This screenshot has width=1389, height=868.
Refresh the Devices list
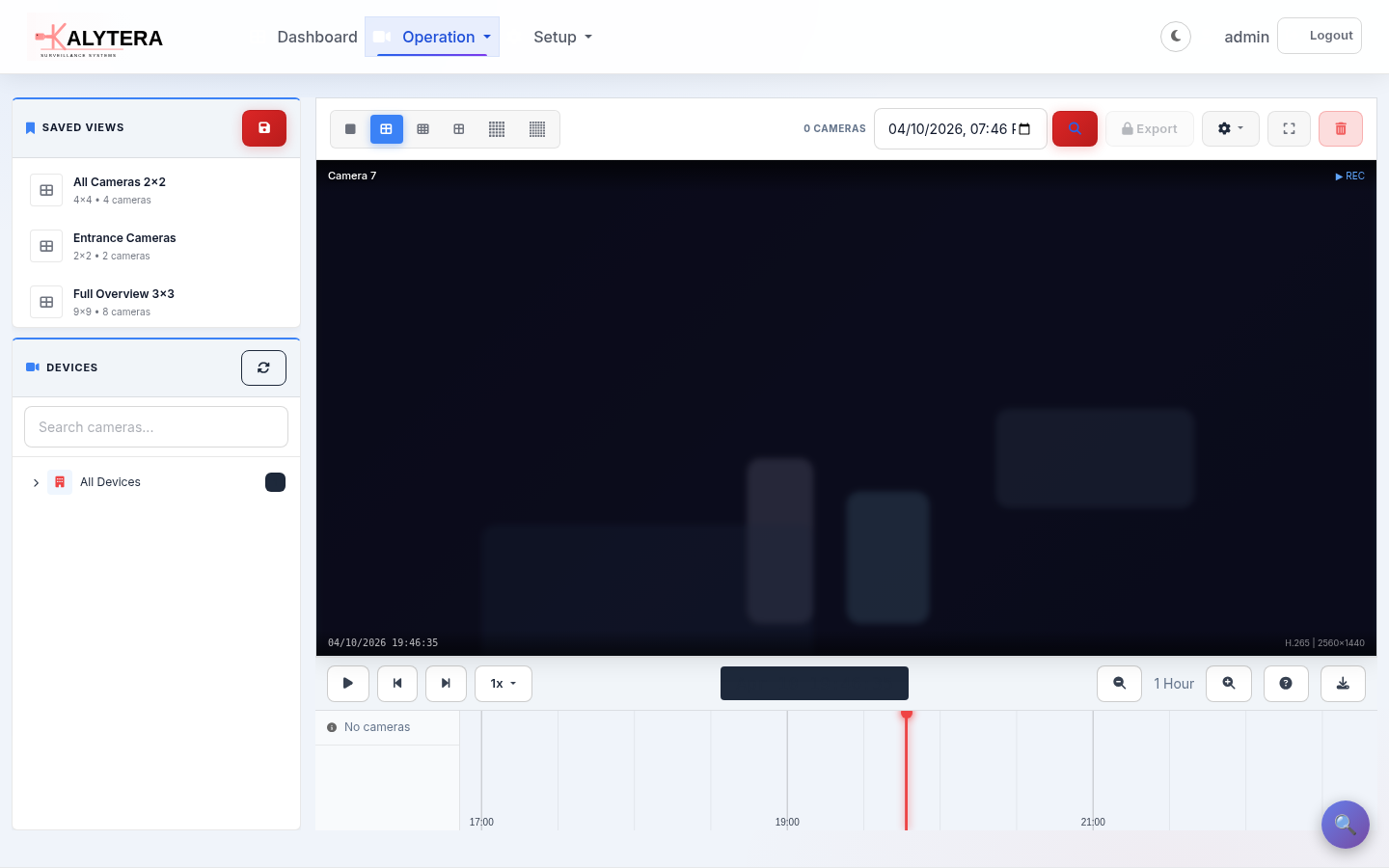(x=263, y=367)
